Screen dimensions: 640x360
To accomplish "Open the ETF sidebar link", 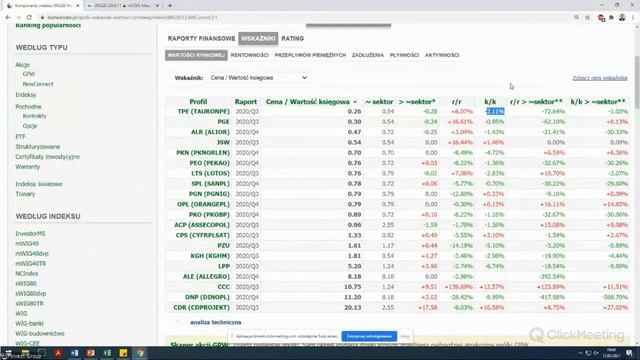I will pos(20,137).
